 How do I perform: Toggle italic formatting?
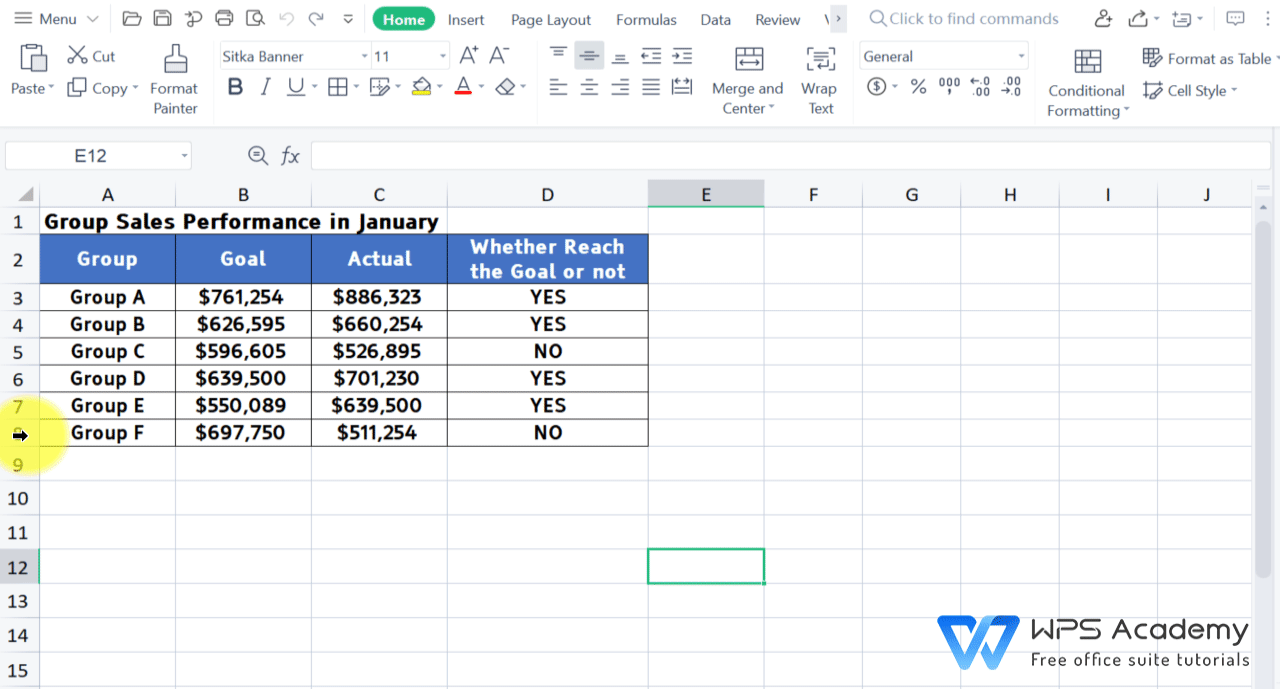(264, 86)
